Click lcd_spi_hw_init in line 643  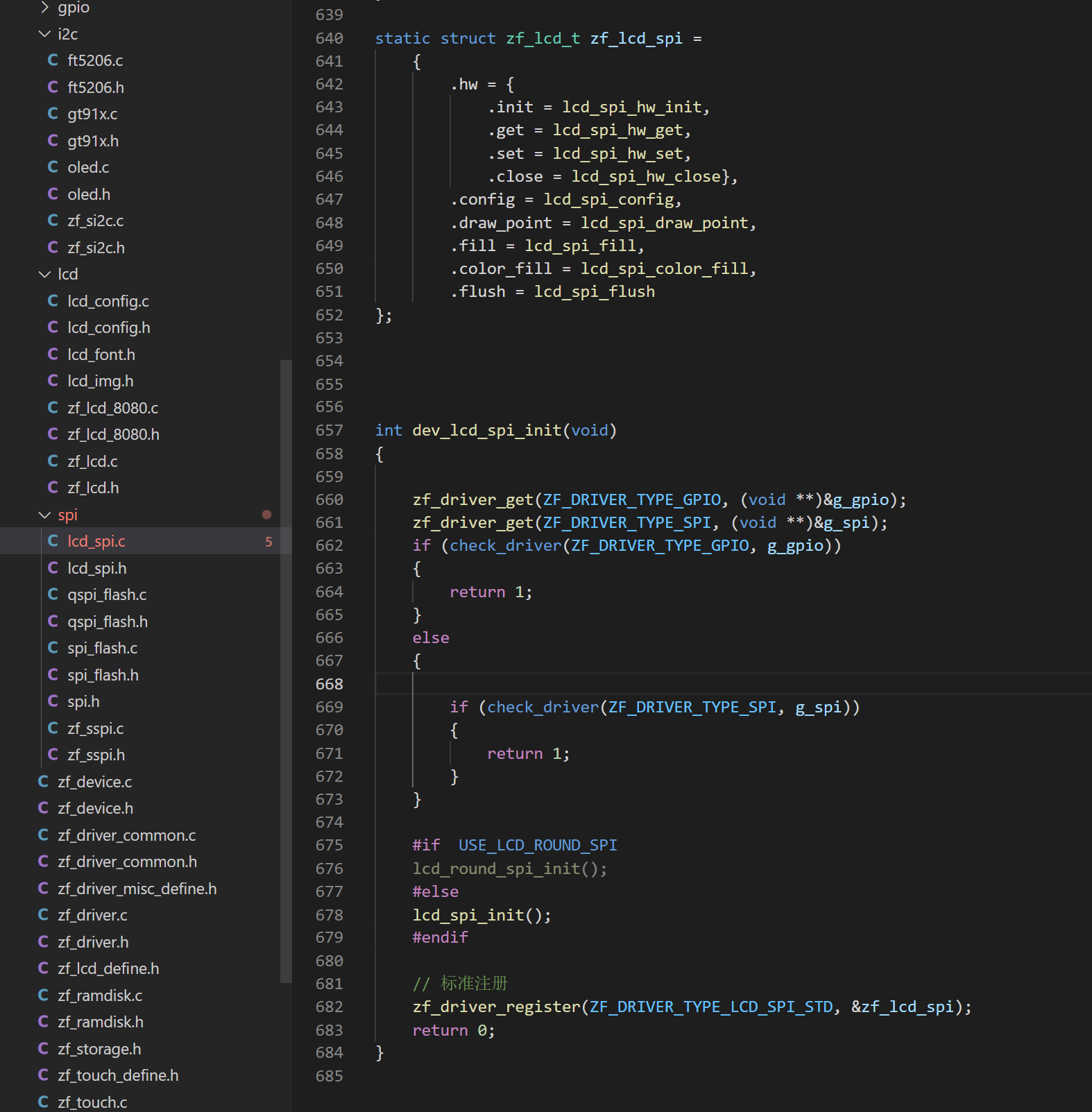click(631, 107)
